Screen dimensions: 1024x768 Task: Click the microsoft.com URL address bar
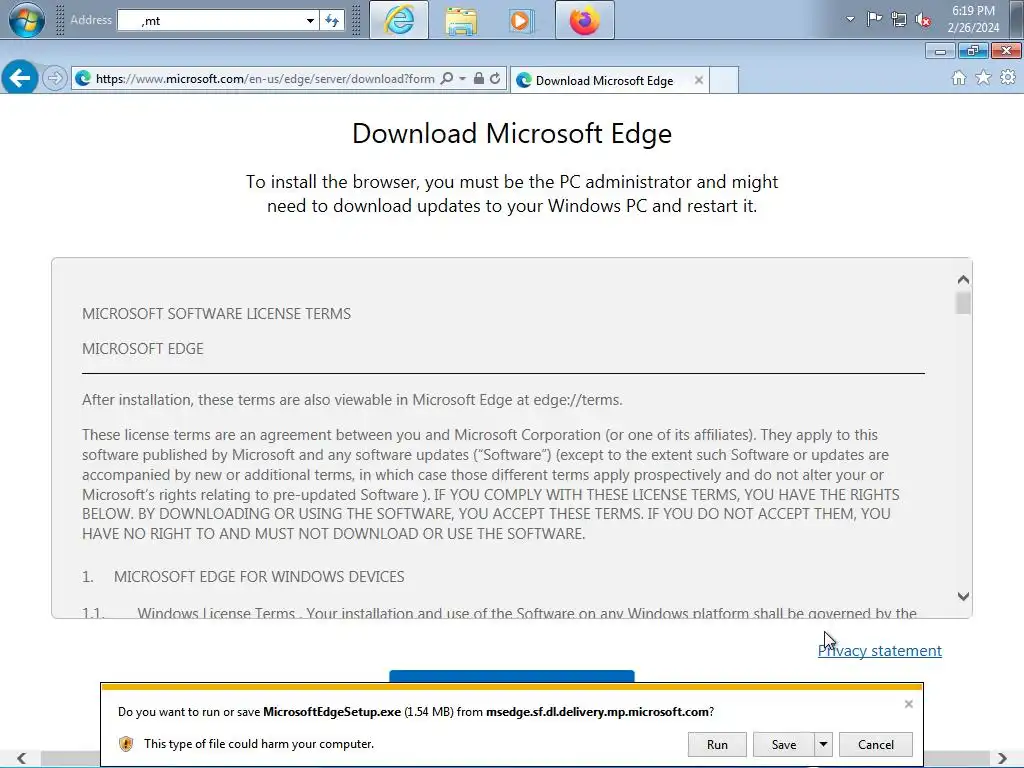point(265,78)
